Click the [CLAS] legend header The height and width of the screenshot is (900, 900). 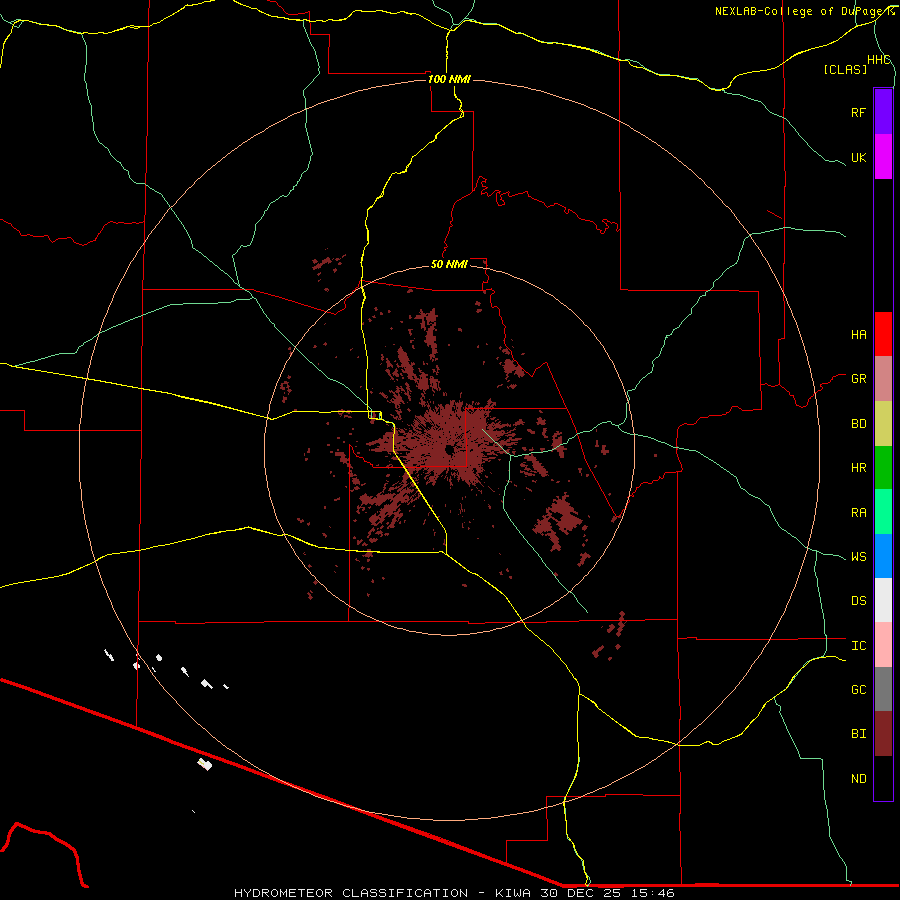tap(845, 69)
